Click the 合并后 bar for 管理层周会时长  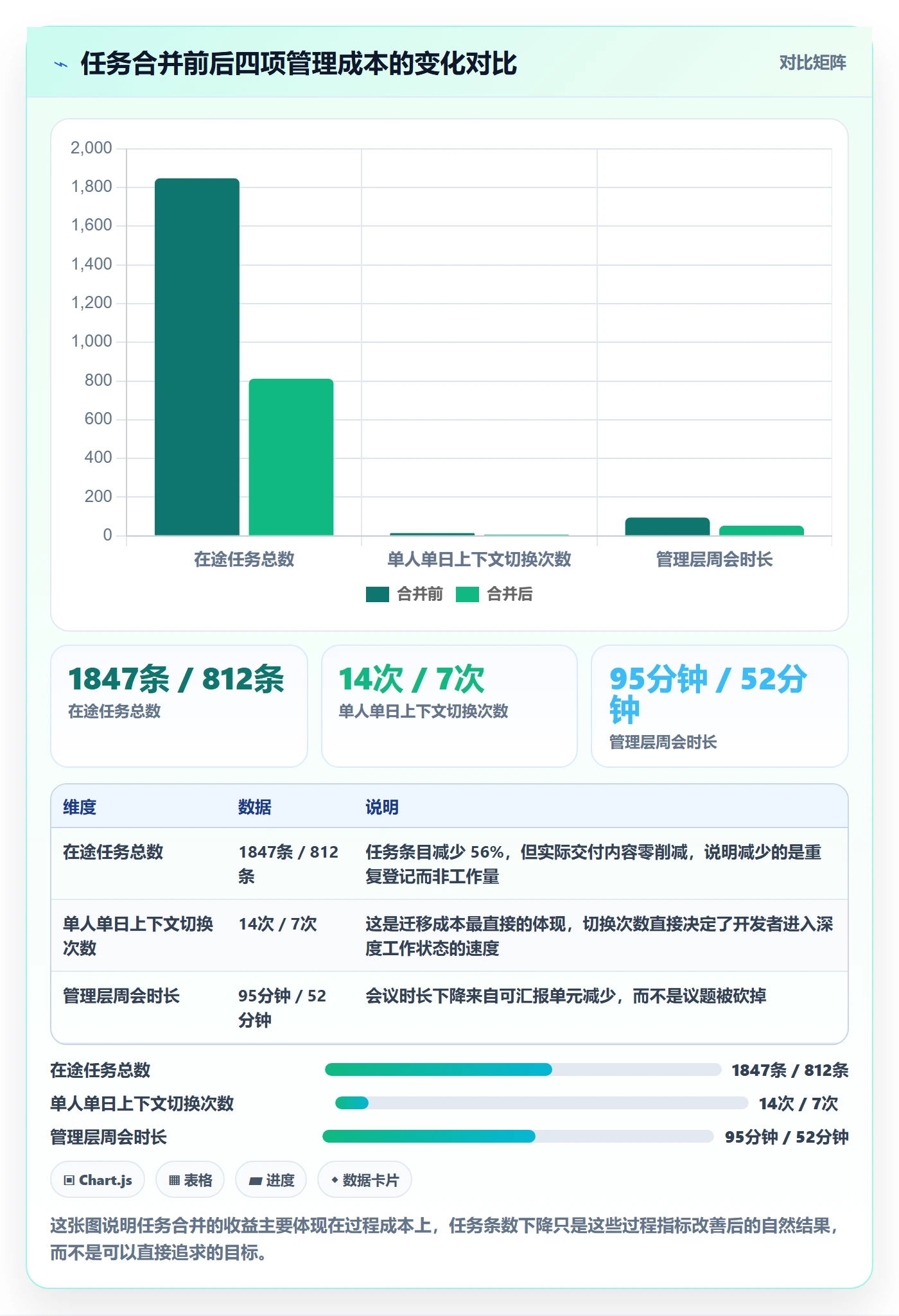pos(762,531)
